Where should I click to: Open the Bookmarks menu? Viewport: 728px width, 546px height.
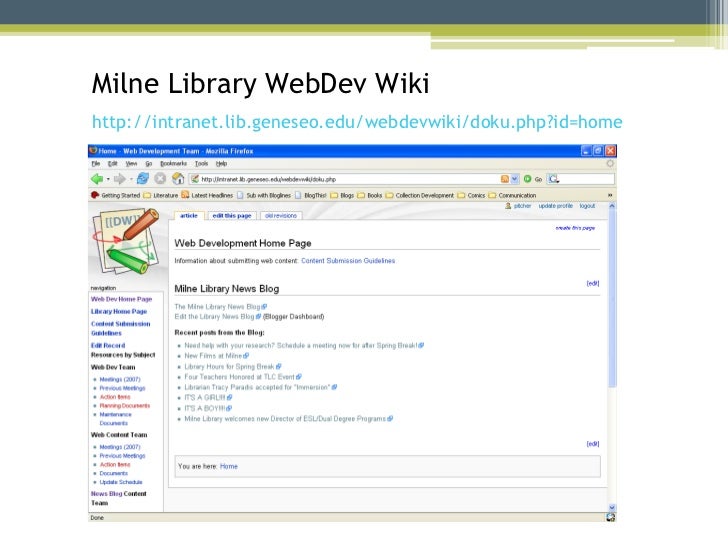click(173, 163)
